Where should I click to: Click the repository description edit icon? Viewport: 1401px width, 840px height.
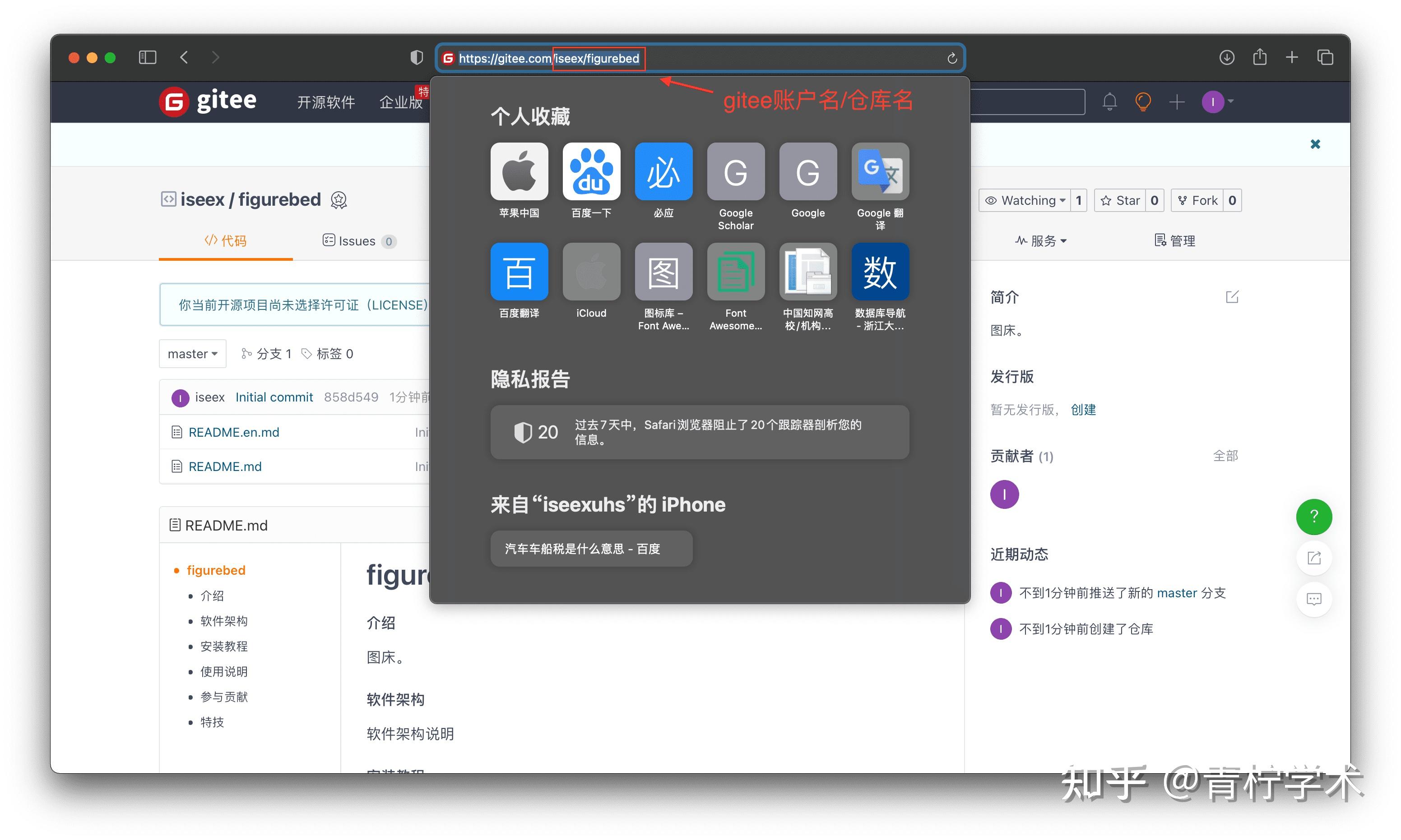tap(1232, 296)
